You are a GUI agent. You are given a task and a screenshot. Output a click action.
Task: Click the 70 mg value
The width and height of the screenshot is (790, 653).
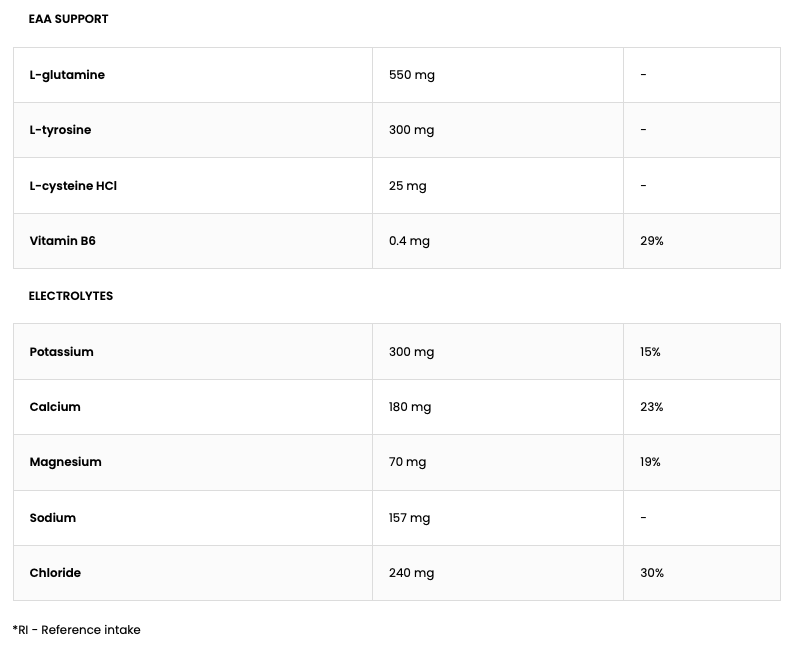pyautogui.click(x=407, y=462)
